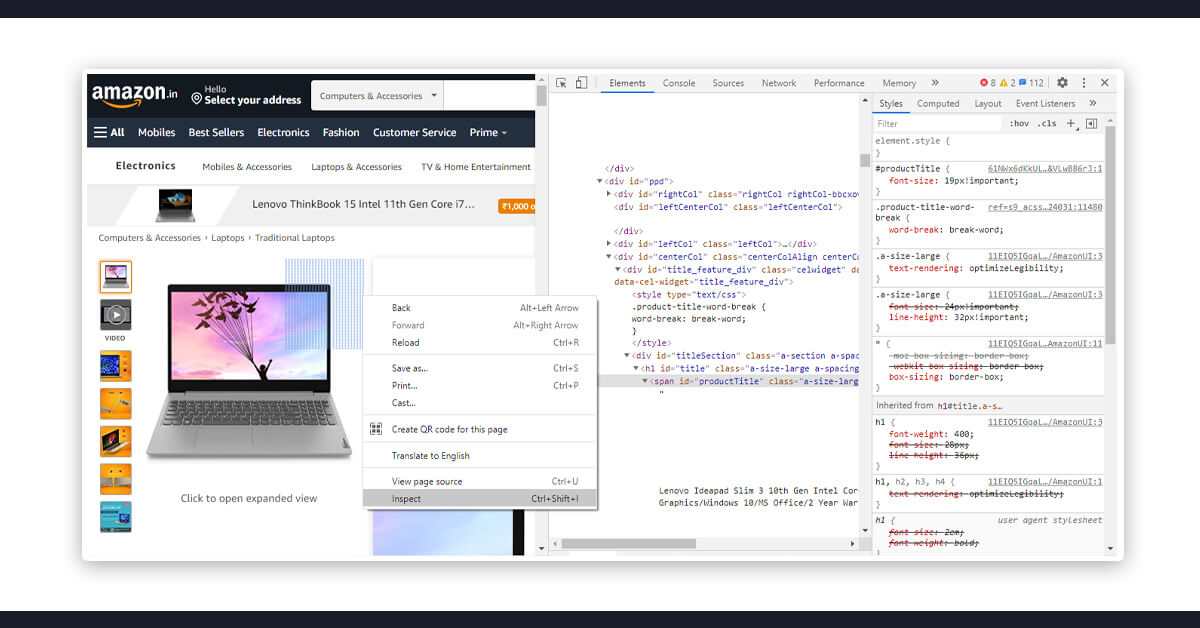This screenshot has height=628, width=1200.
Task: Choose Reload in context menu
Action: [x=480, y=343]
